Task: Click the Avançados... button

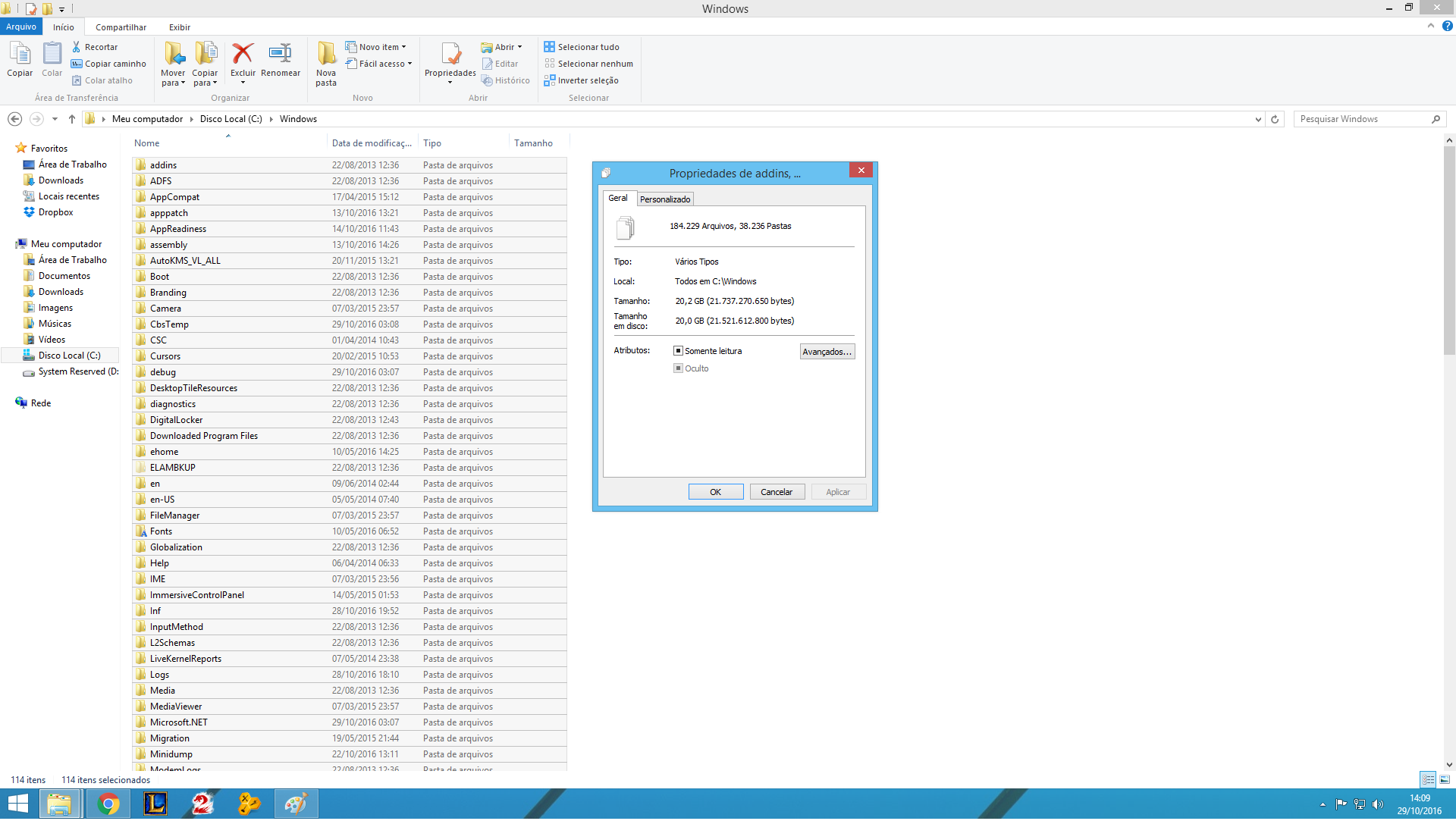Action: point(827,352)
